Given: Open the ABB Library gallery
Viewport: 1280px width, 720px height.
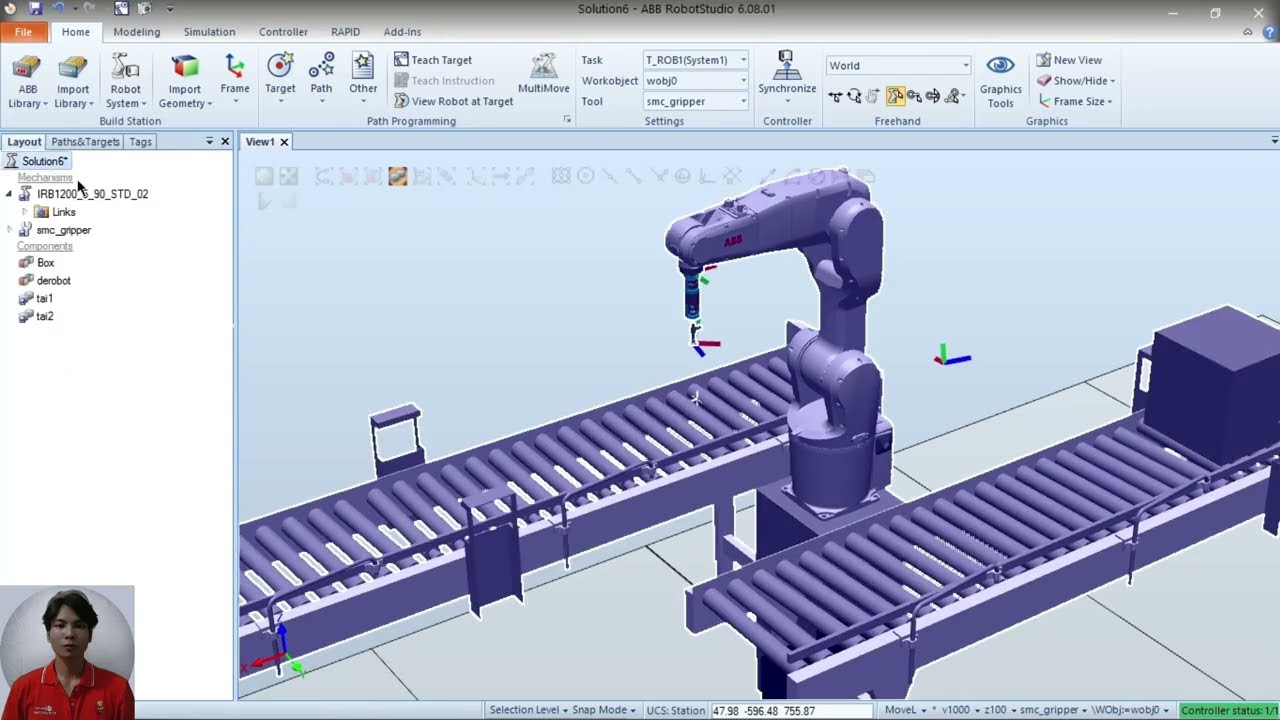Looking at the screenshot, I should click(x=27, y=82).
